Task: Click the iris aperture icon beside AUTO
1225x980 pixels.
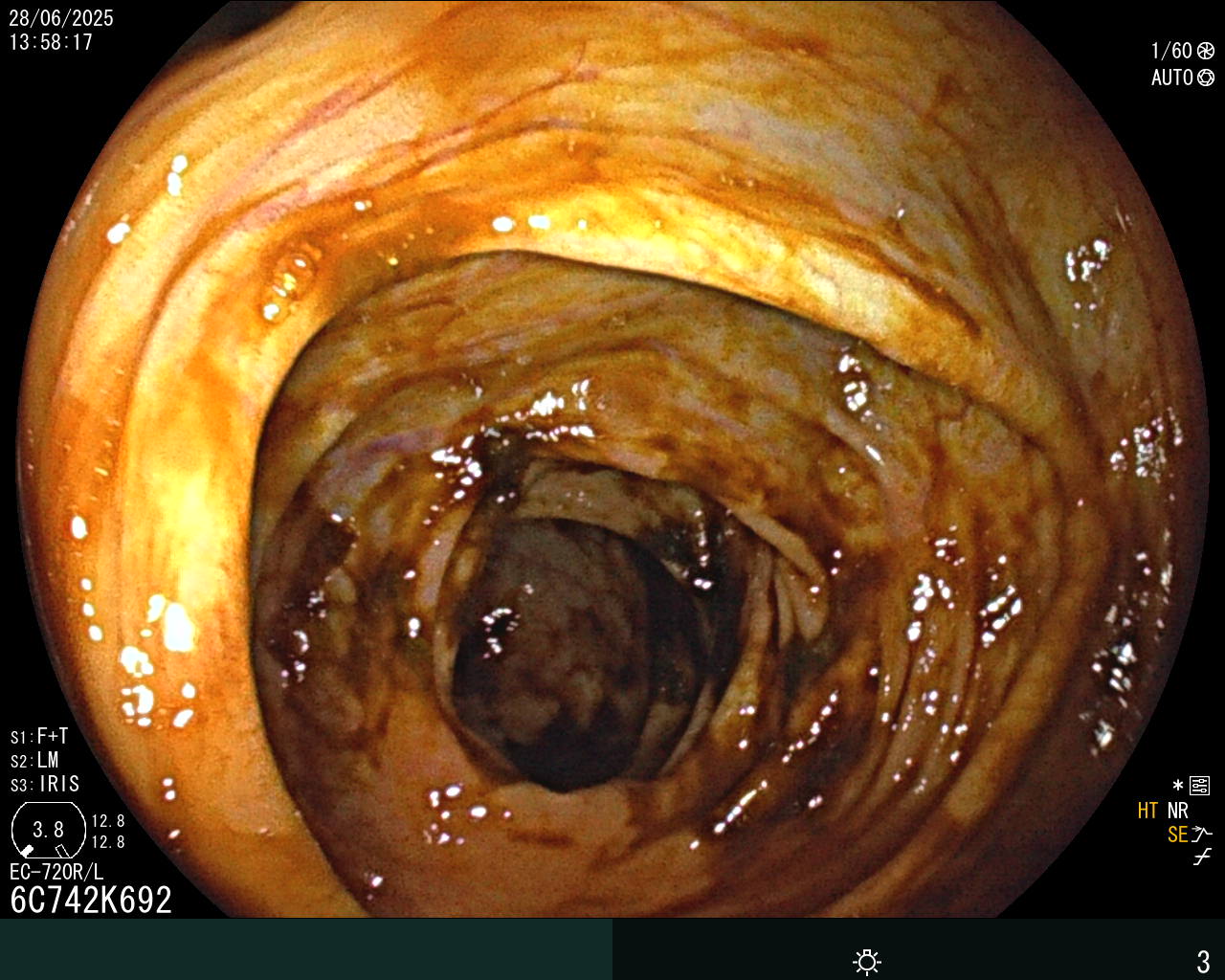Action: point(1206,78)
